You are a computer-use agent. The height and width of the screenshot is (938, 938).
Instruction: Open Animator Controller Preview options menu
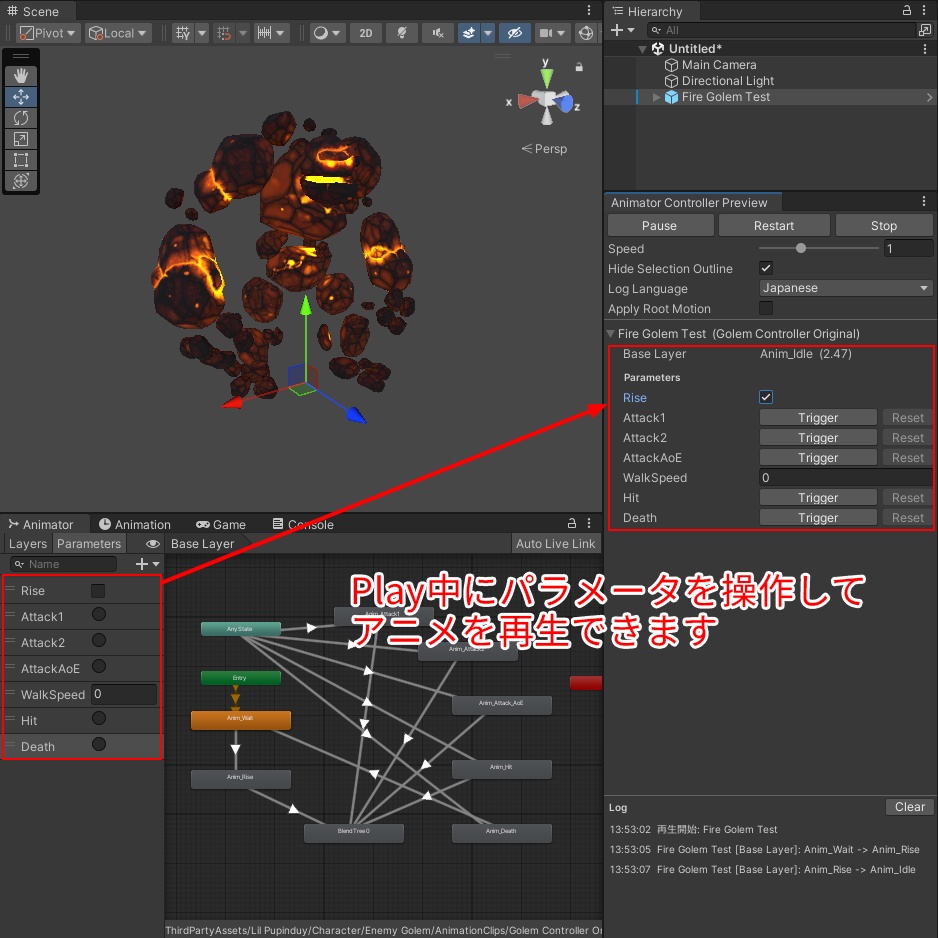coord(924,201)
